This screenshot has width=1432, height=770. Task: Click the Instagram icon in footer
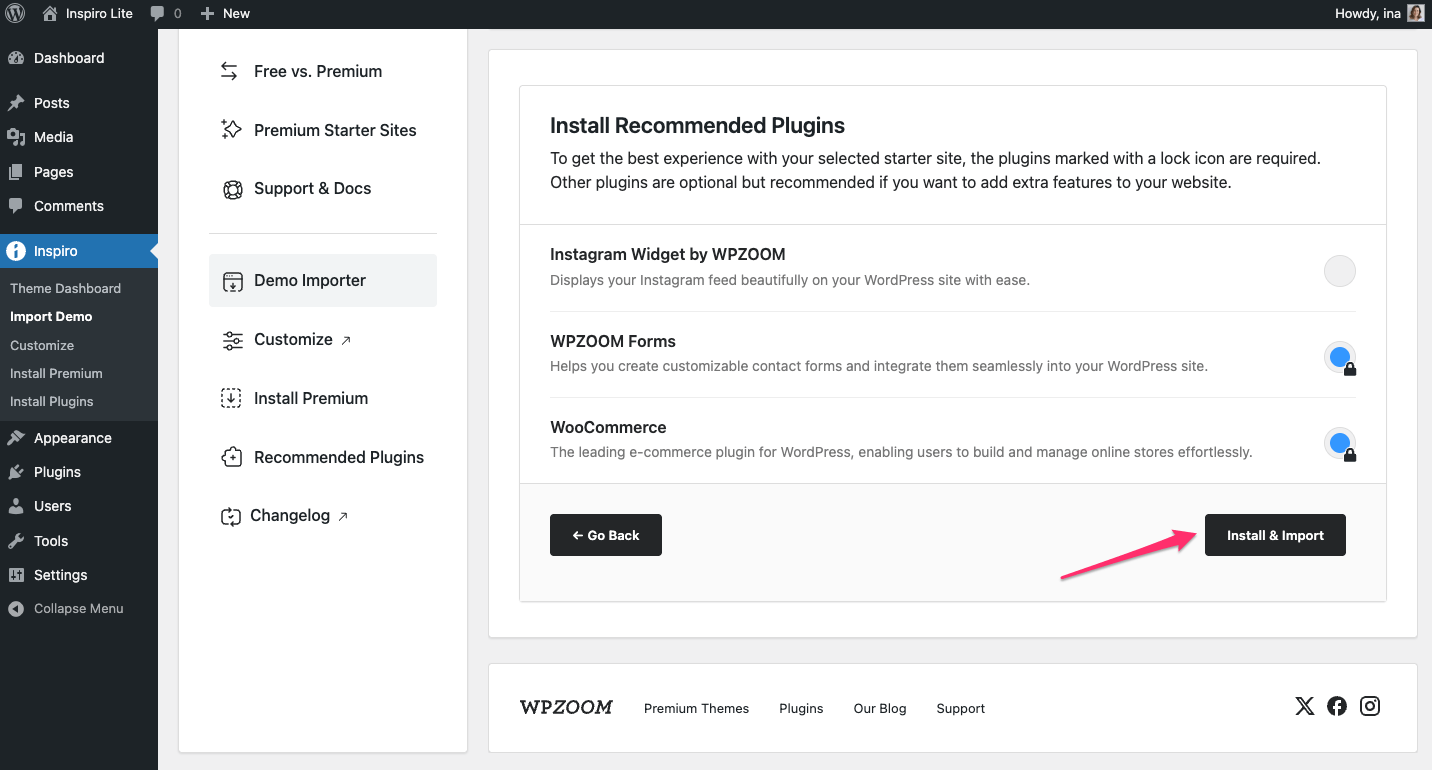(x=1370, y=706)
